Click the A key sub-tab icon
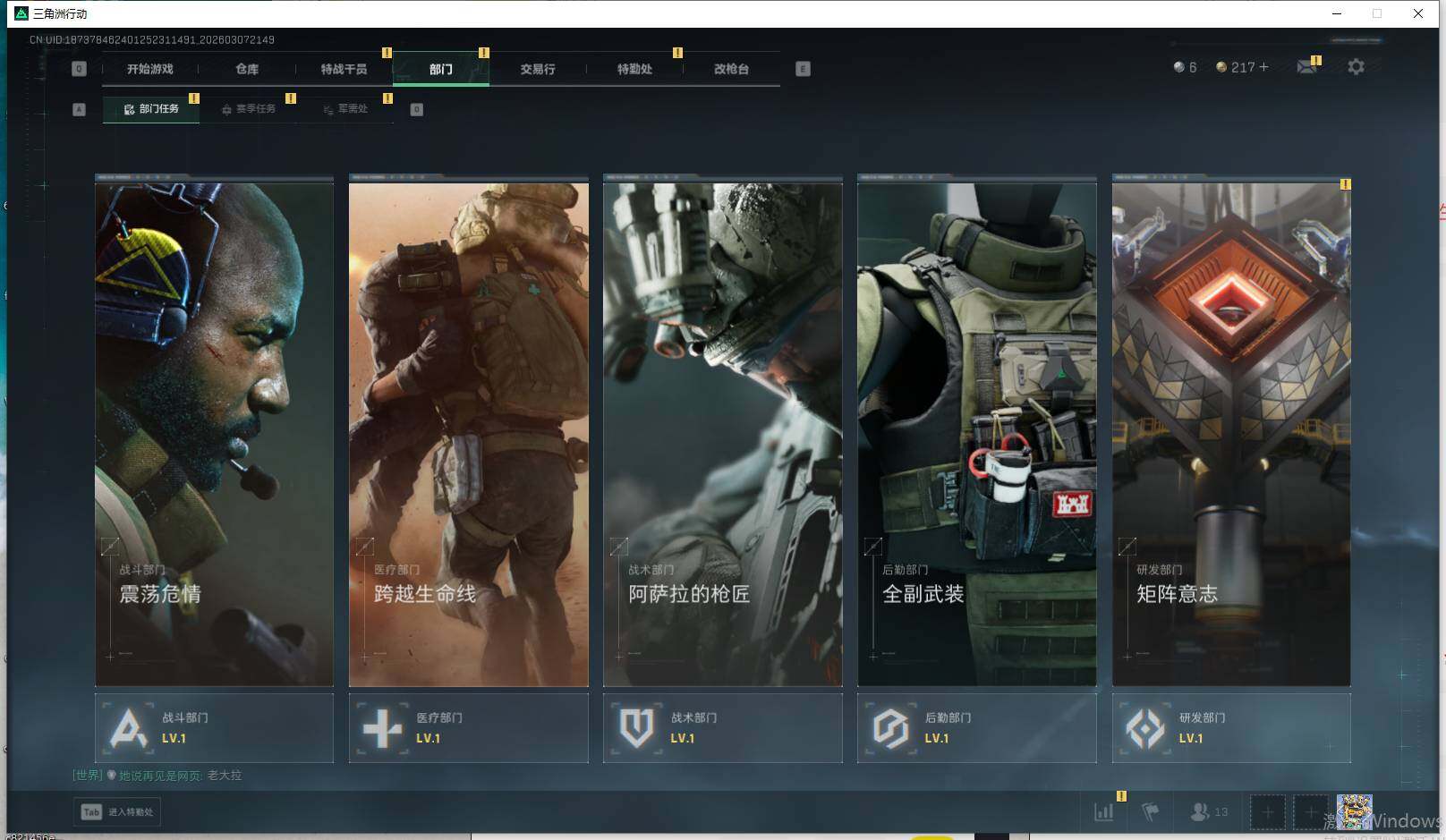The image size is (1446, 840). pos(79,109)
